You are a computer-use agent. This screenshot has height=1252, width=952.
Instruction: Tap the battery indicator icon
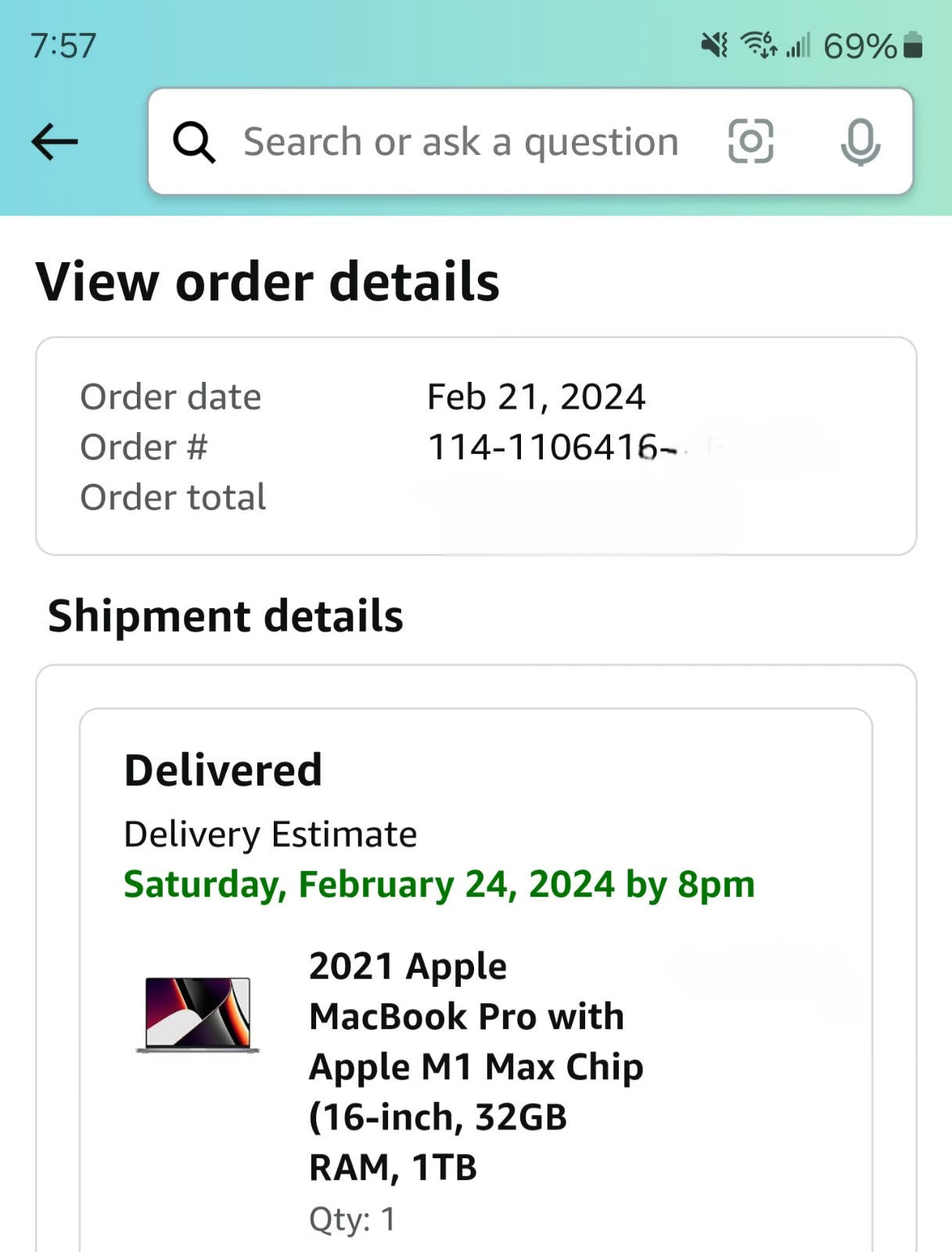tap(914, 47)
